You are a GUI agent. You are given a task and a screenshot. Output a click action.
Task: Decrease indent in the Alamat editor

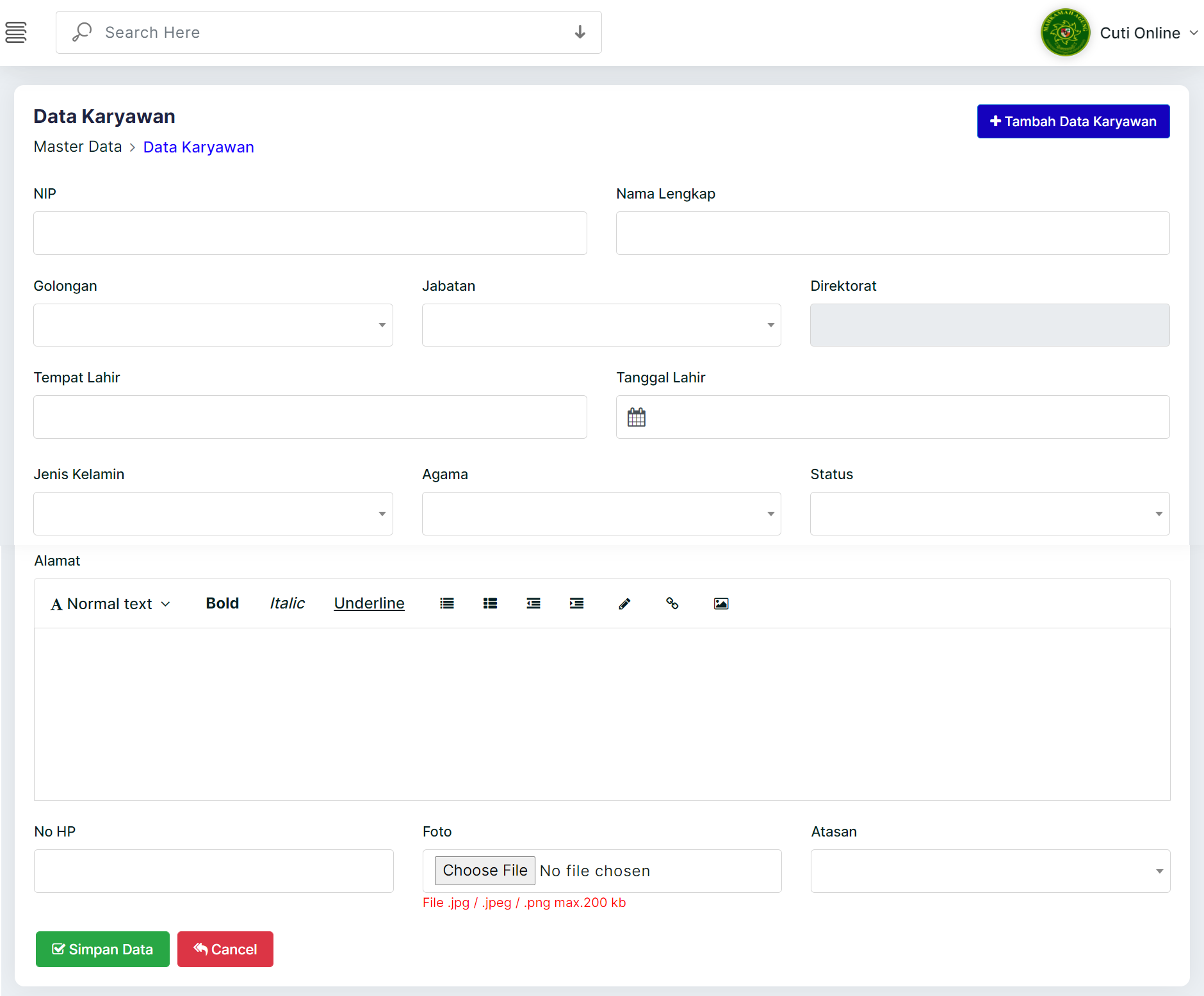tap(533, 603)
